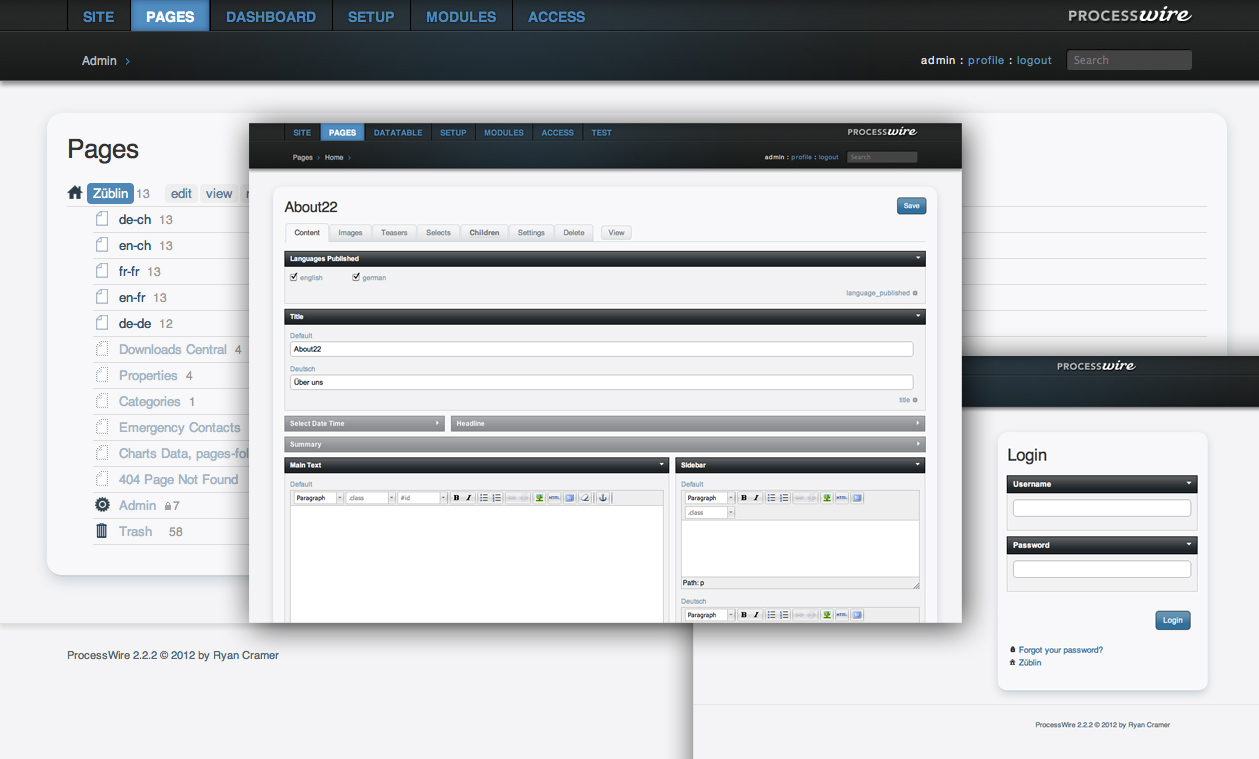Image resolution: width=1259 pixels, height=759 pixels.
Task: Open .class dropdown in Main Text editor
Action: [x=370, y=498]
